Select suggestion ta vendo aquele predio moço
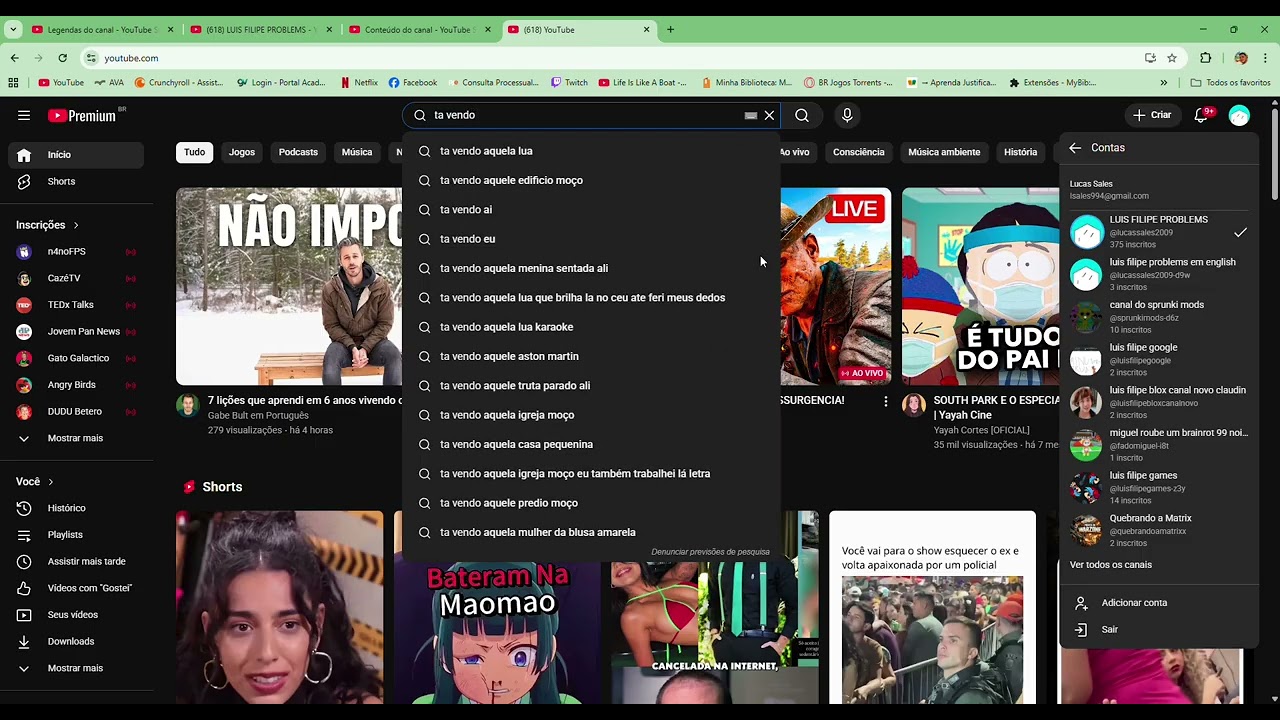Image resolution: width=1280 pixels, height=720 pixels. (x=591, y=503)
